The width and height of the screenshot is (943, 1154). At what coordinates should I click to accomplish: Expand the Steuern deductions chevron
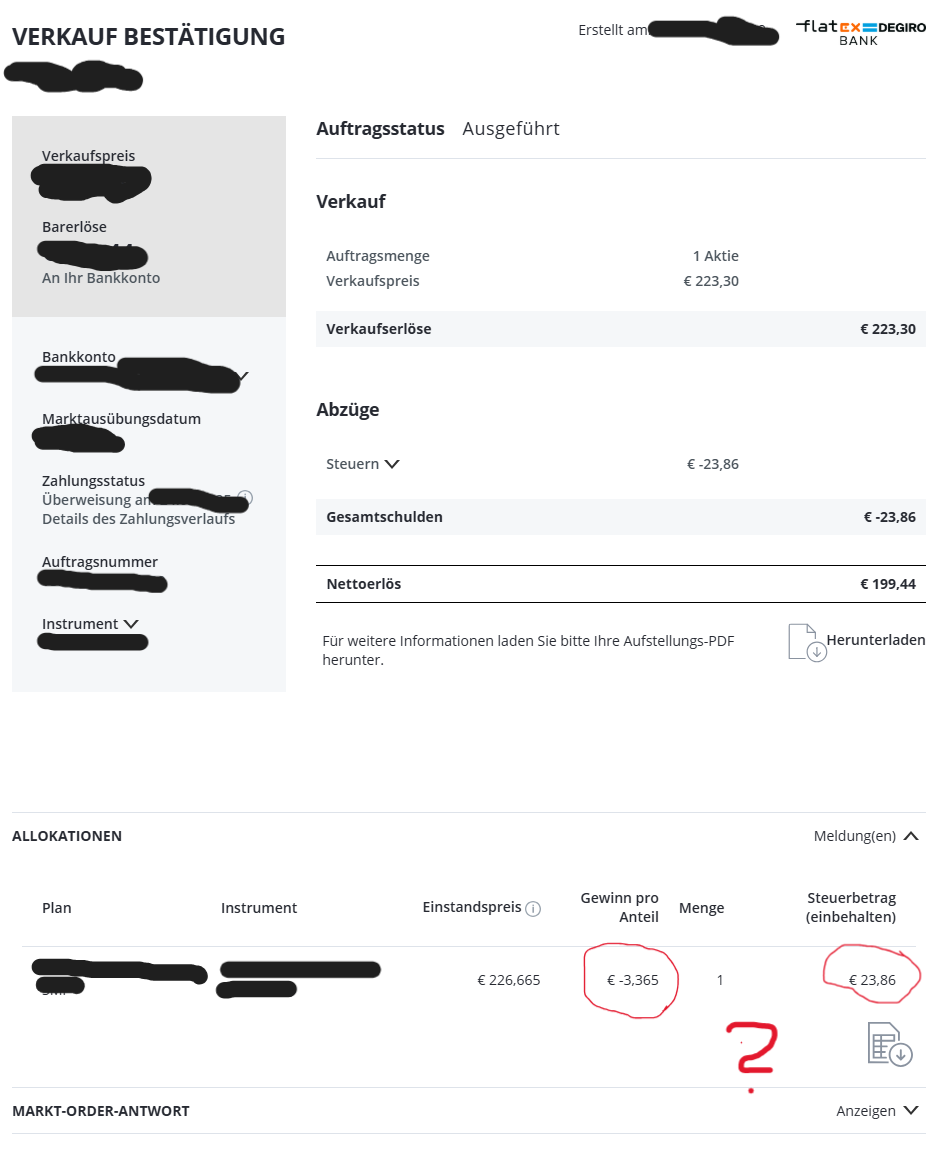coord(392,464)
